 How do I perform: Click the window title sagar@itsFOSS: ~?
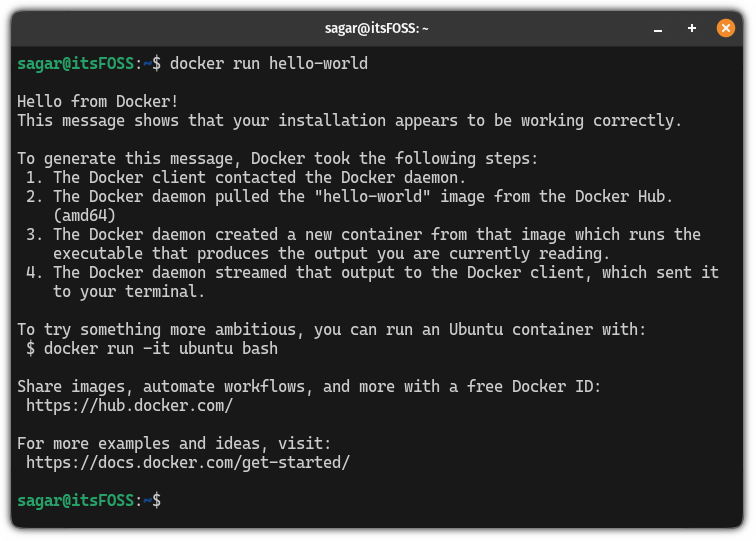click(377, 29)
